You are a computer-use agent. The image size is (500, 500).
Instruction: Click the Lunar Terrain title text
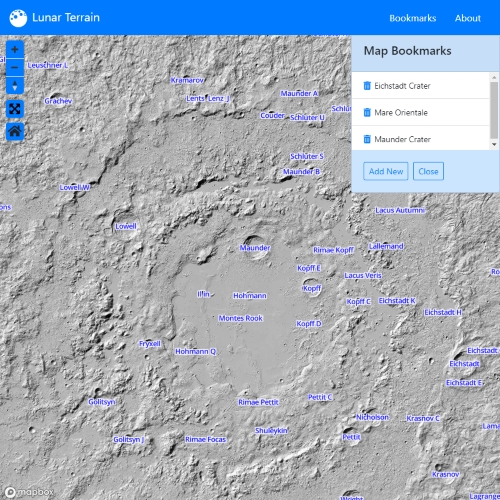pyautogui.click(x=66, y=17)
